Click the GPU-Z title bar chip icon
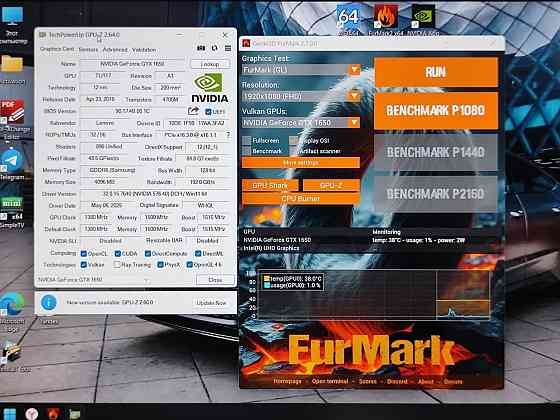Image resolution: width=560 pixels, height=420 pixels. tap(42, 35)
